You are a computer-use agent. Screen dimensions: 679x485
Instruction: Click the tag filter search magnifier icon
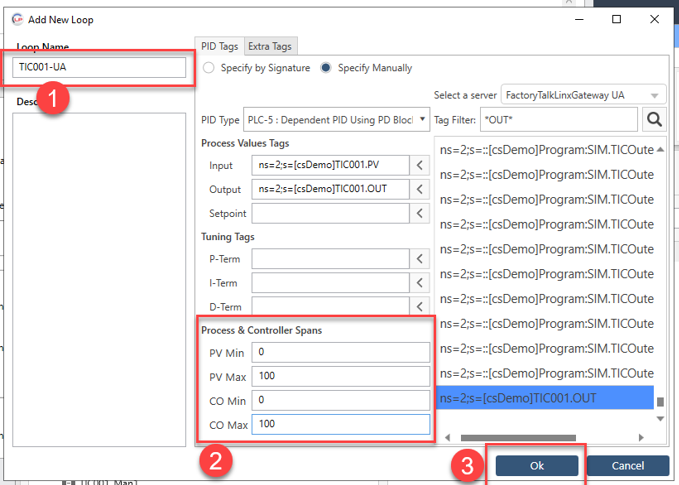pos(654,120)
